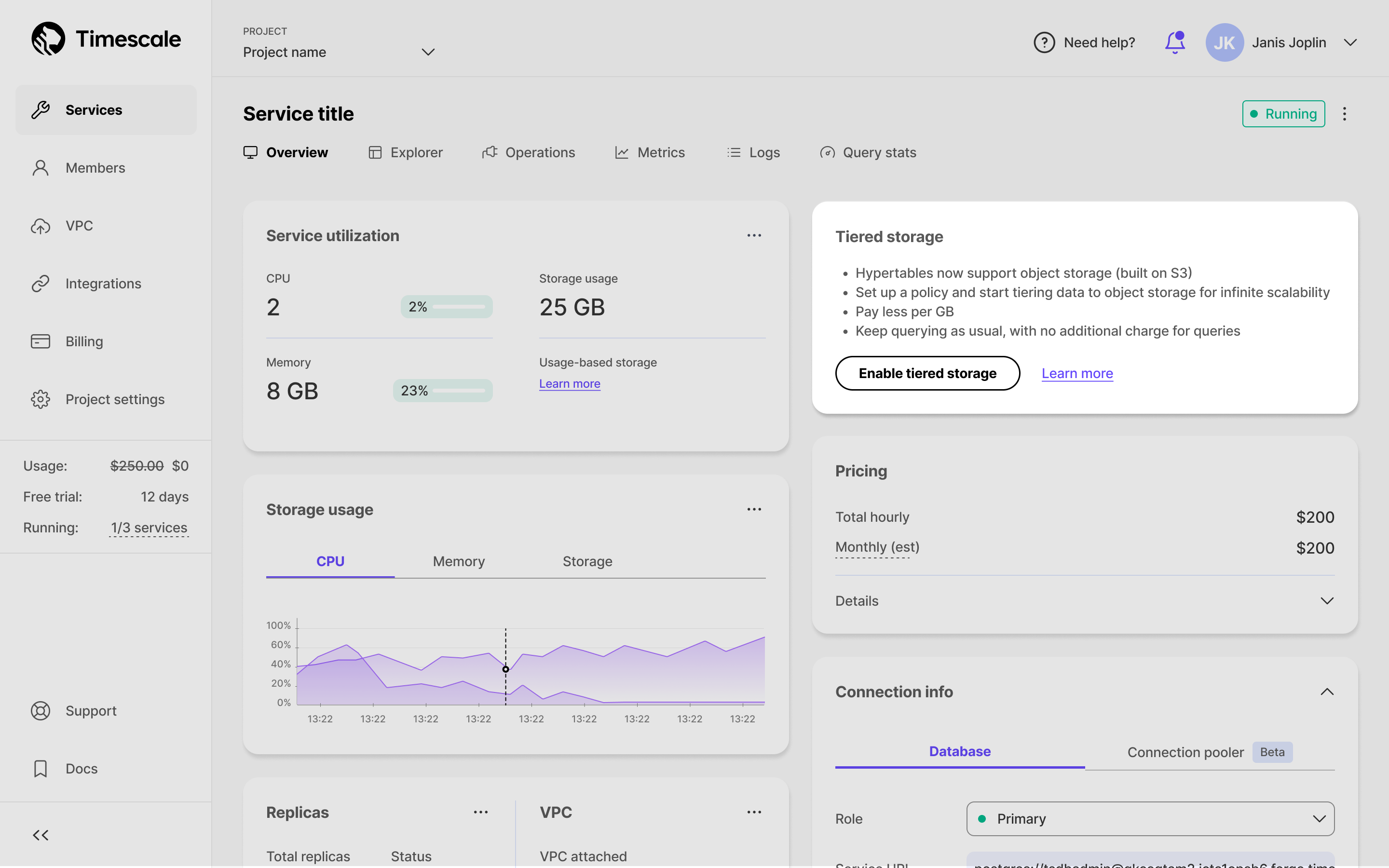Click the chart's dashed timeline marker point

[x=505, y=669]
